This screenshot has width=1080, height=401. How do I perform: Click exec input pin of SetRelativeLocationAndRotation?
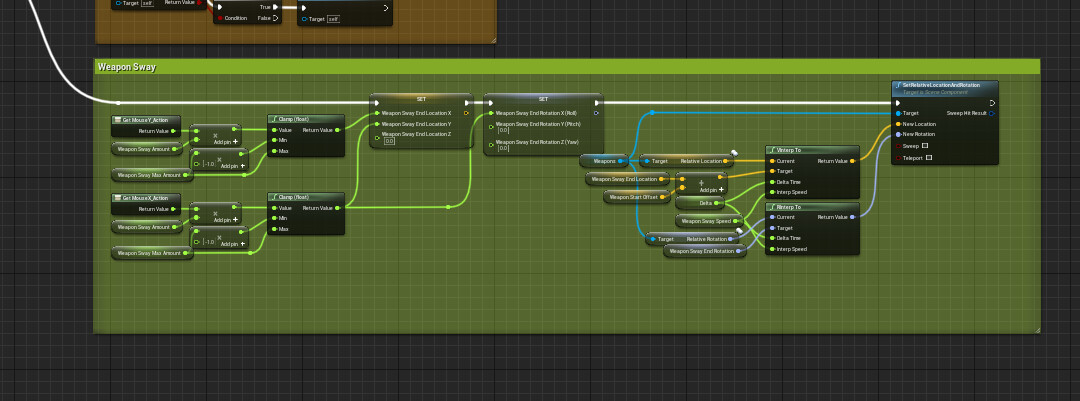tap(898, 103)
